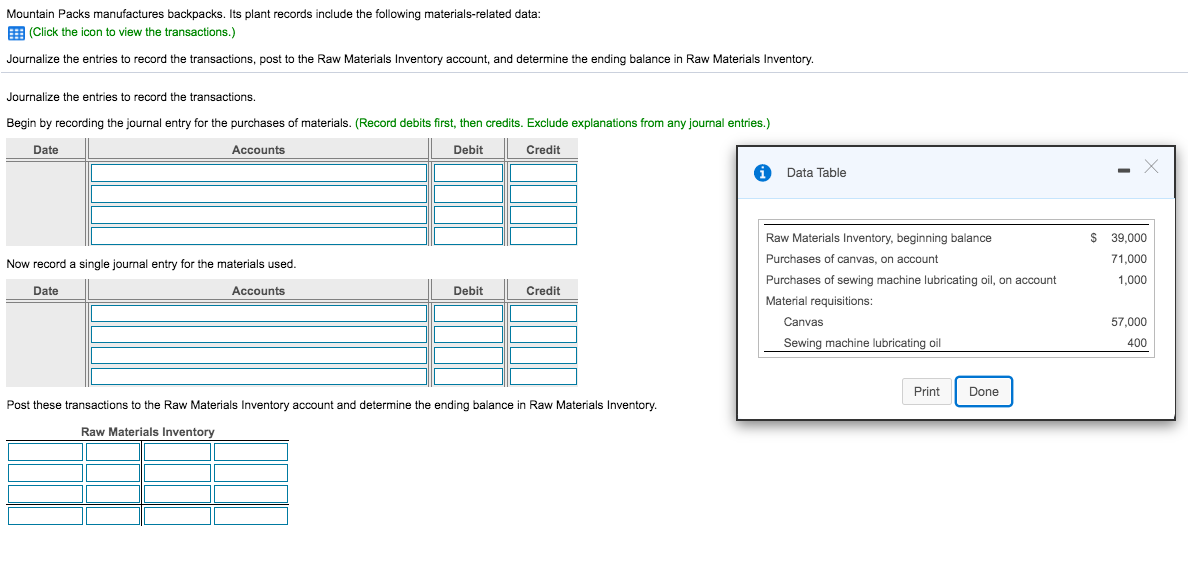Click fourth debit field of purchases entry
This screenshot has height=567, width=1188.
(468, 236)
